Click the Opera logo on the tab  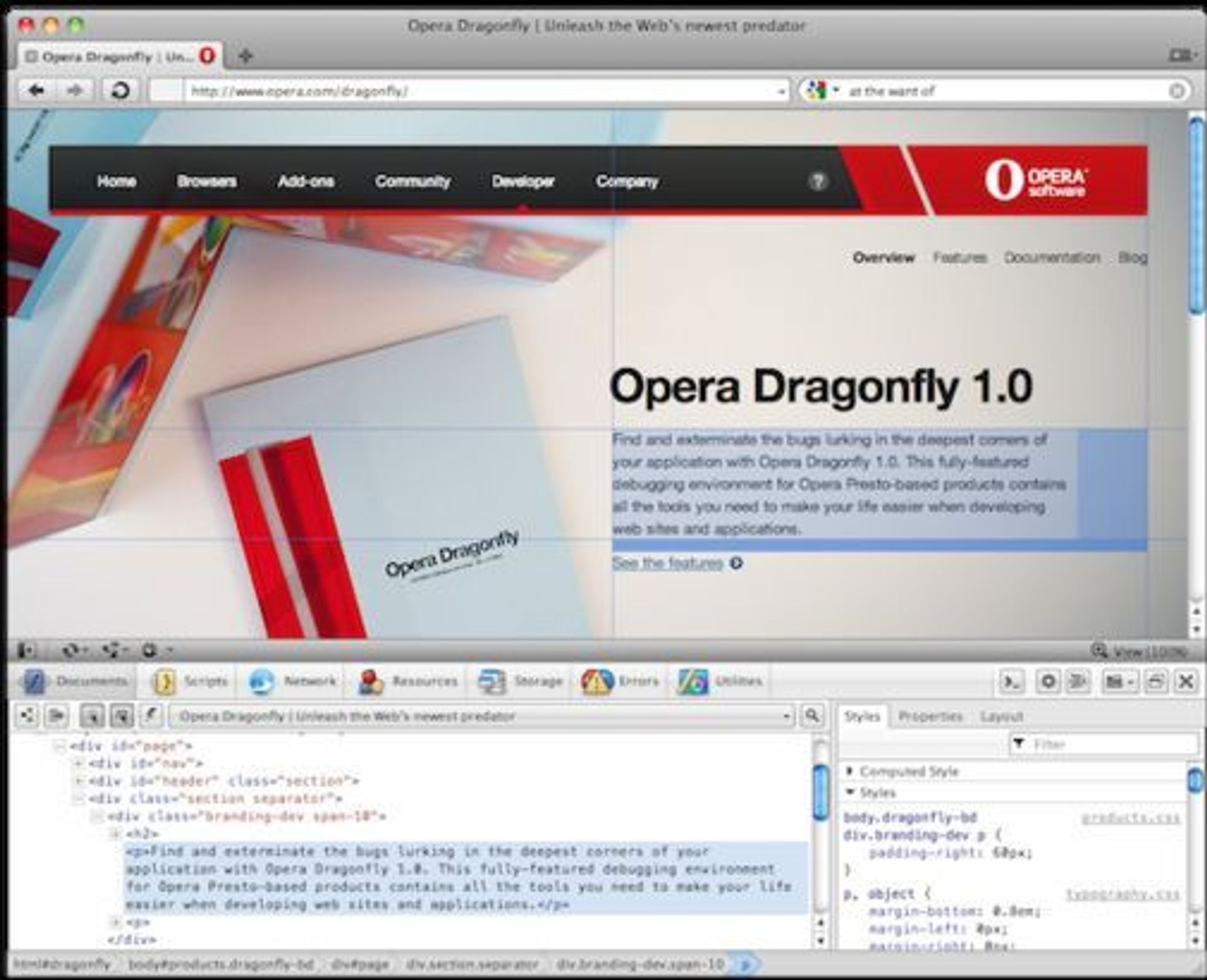click(207, 56)
